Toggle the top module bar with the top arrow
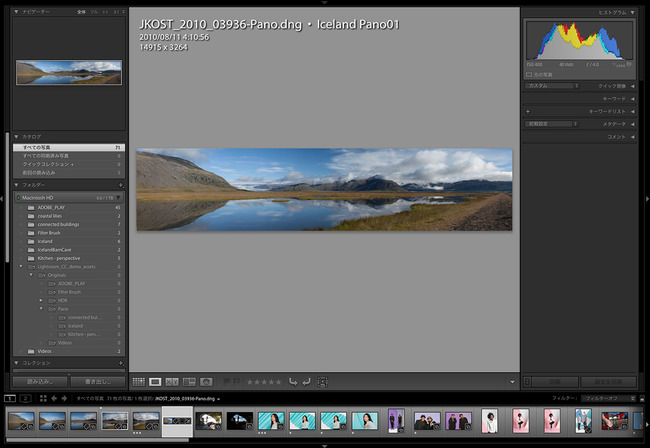650x448 pixels. pyautogui.click(x=325, y=2)
